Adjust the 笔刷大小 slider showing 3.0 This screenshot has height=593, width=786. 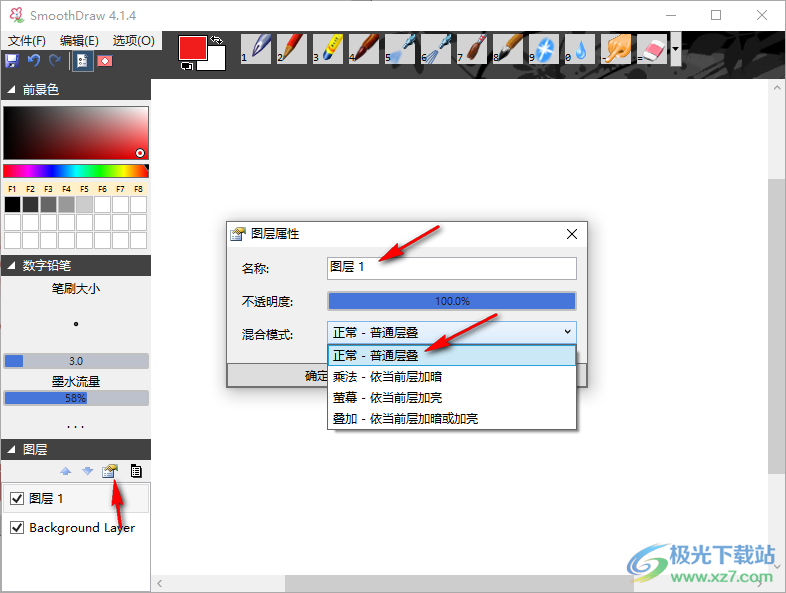point(76,361)
